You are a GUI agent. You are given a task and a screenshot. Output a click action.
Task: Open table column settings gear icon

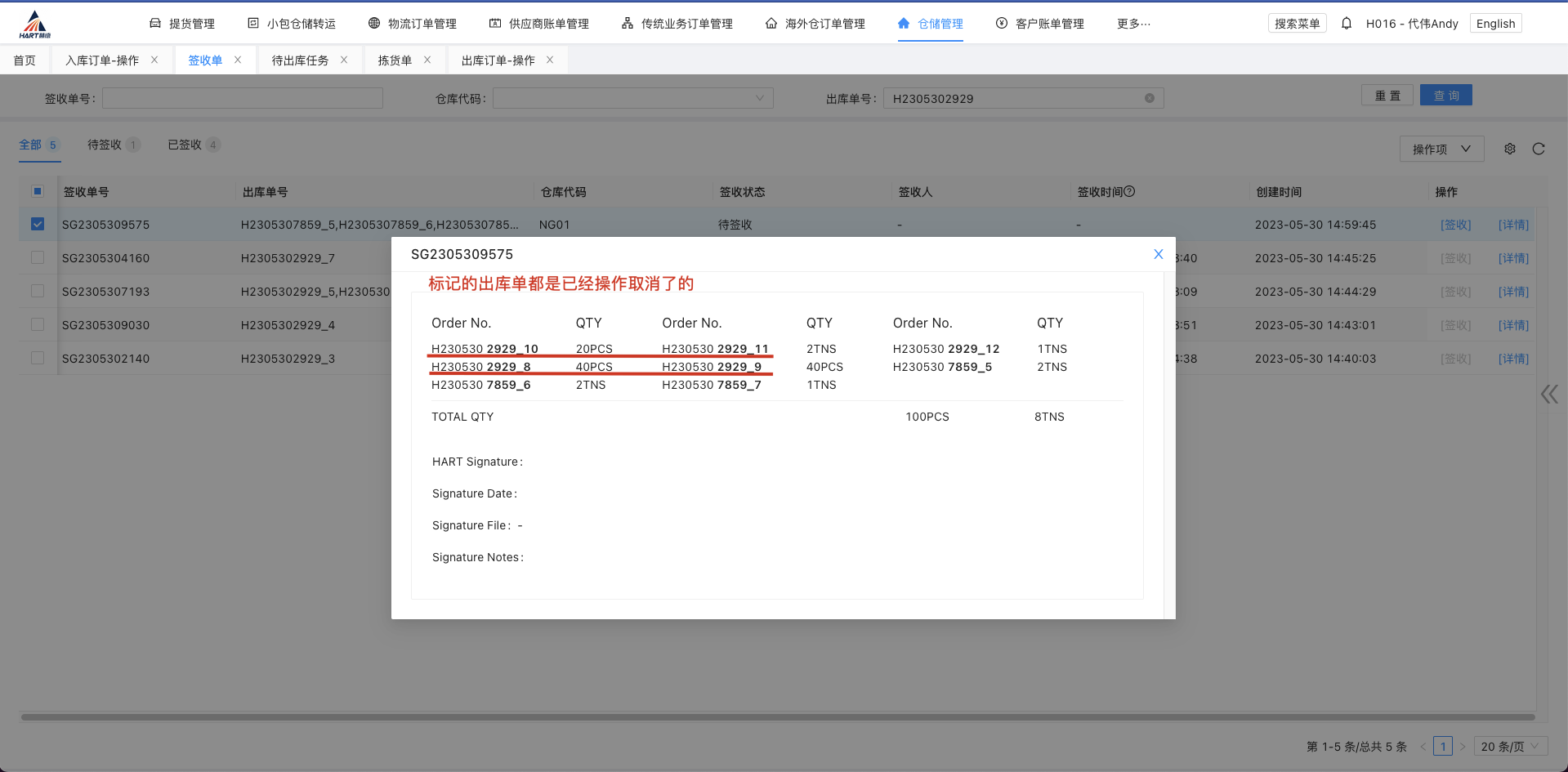coord(1509,149)
